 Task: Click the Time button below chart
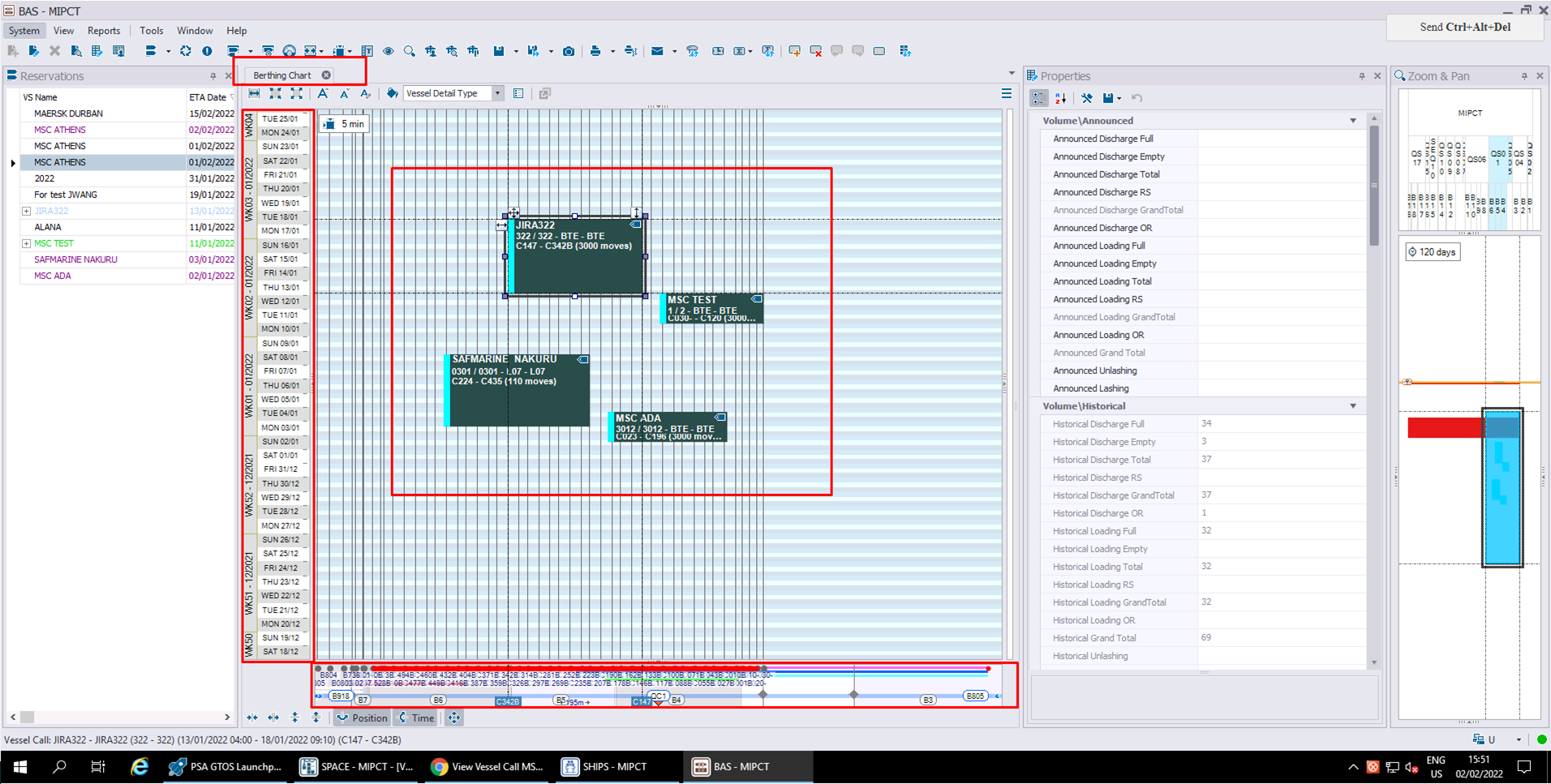pyautogui.click(x=416, y=718)
